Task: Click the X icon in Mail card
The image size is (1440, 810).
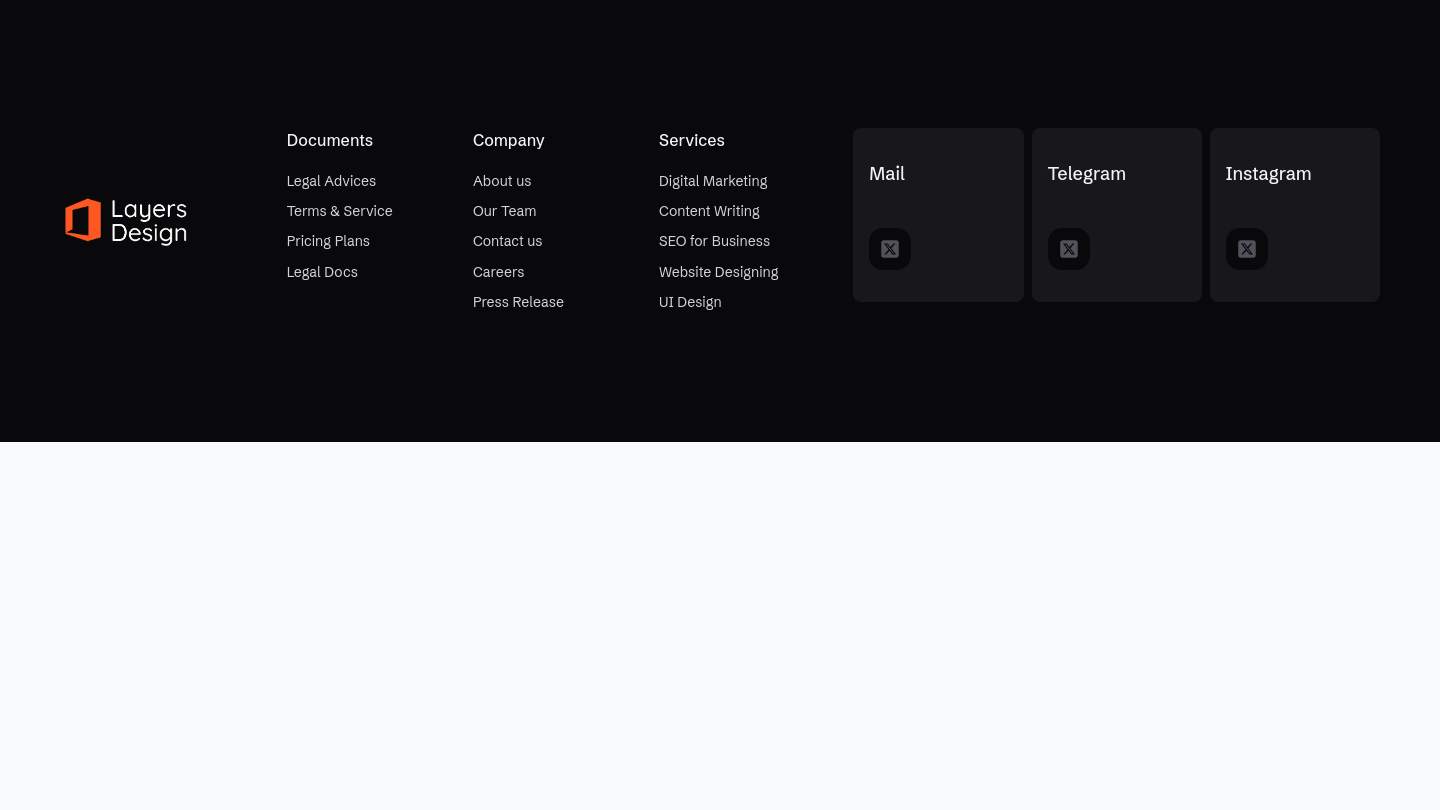Action: point(890,249)
